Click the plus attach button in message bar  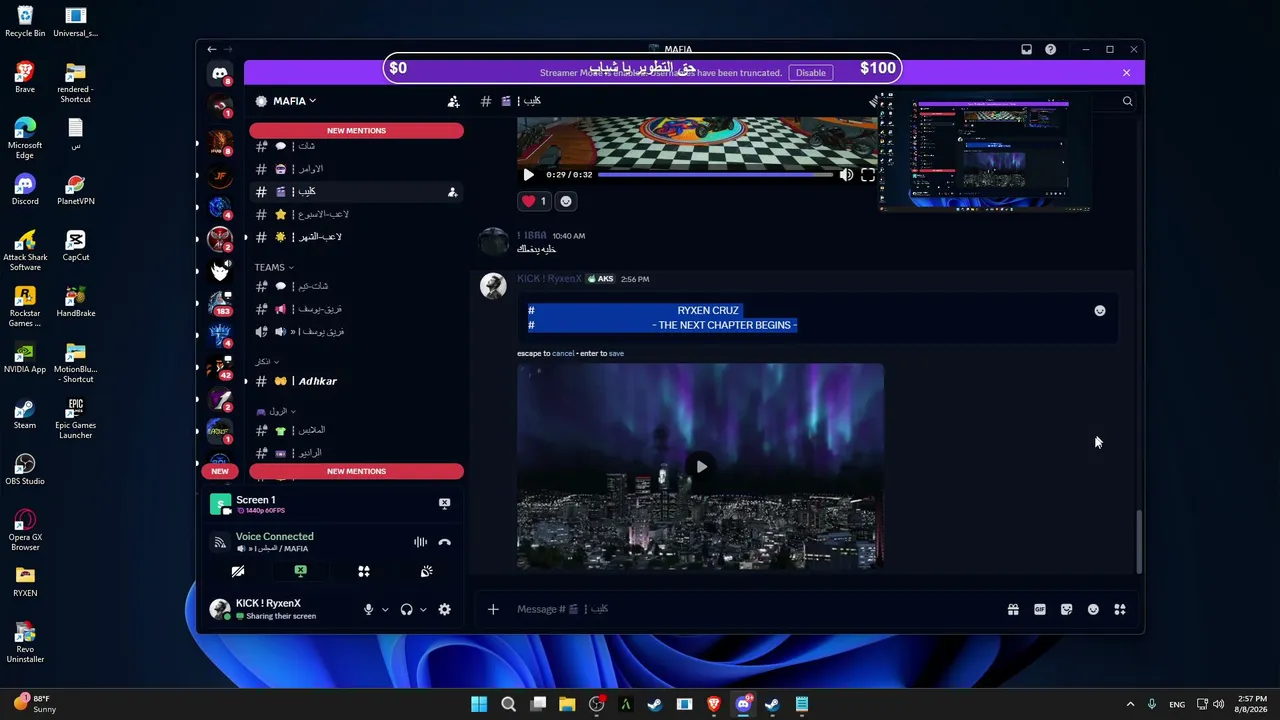click(x=493, y=609)
